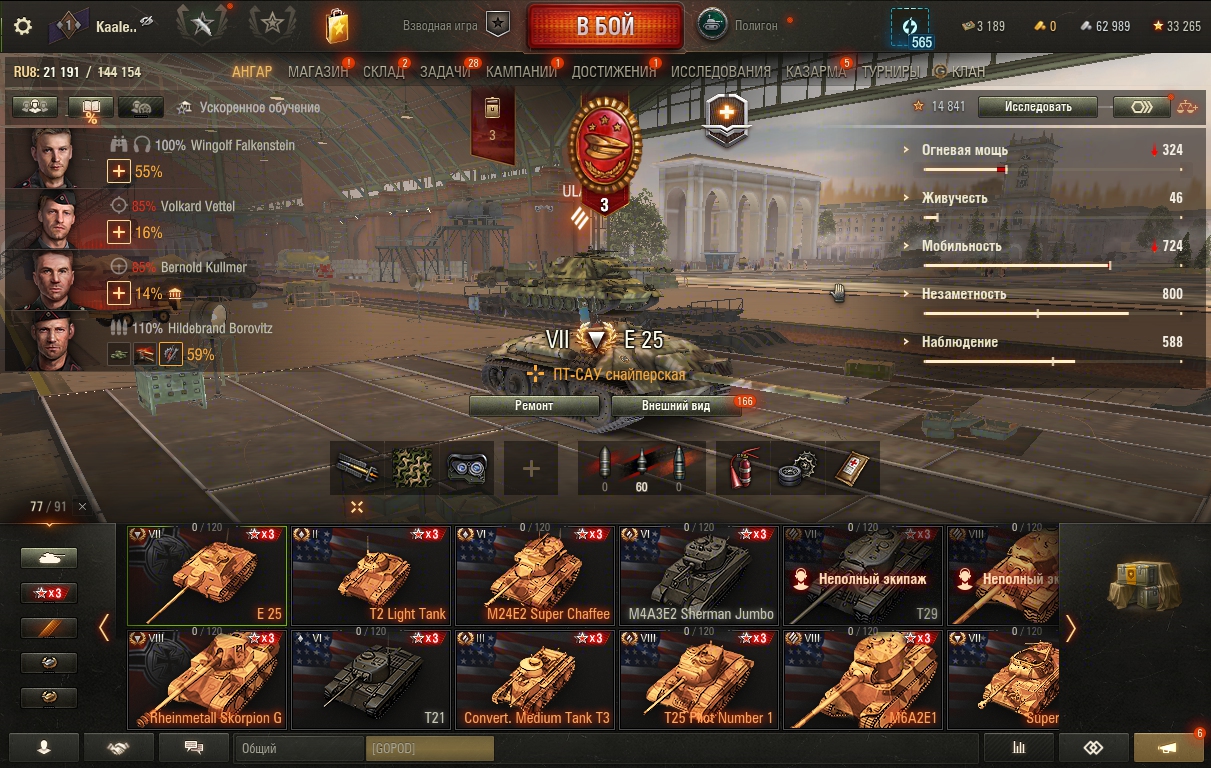
Task: Toggle the x3 bonus carousel filter
Action: 48,593
